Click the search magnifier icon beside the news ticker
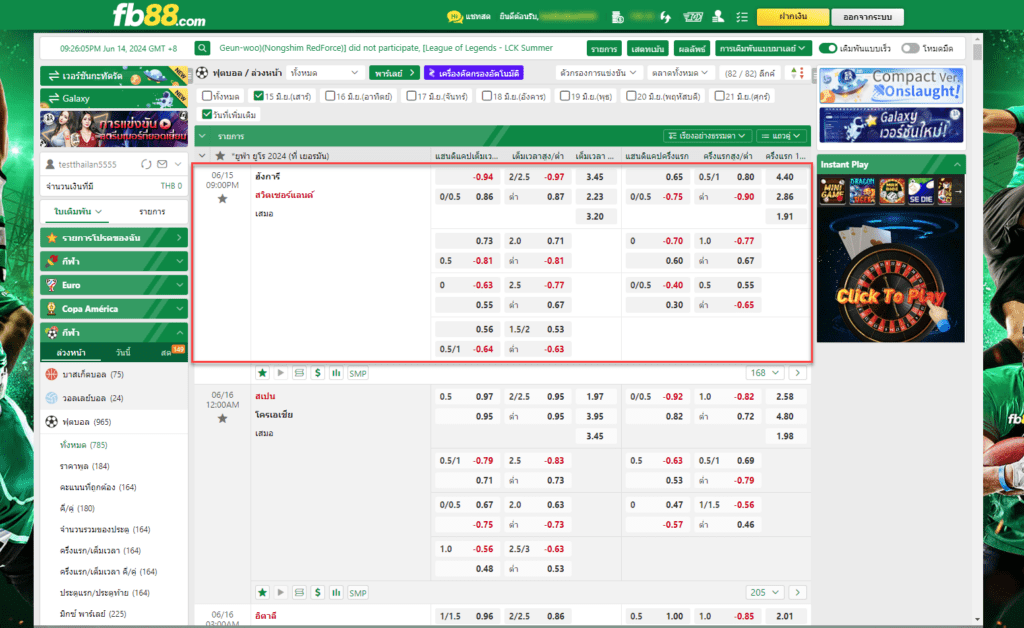1024x628 pixels. pyautogui.click(x=202, y=48)
